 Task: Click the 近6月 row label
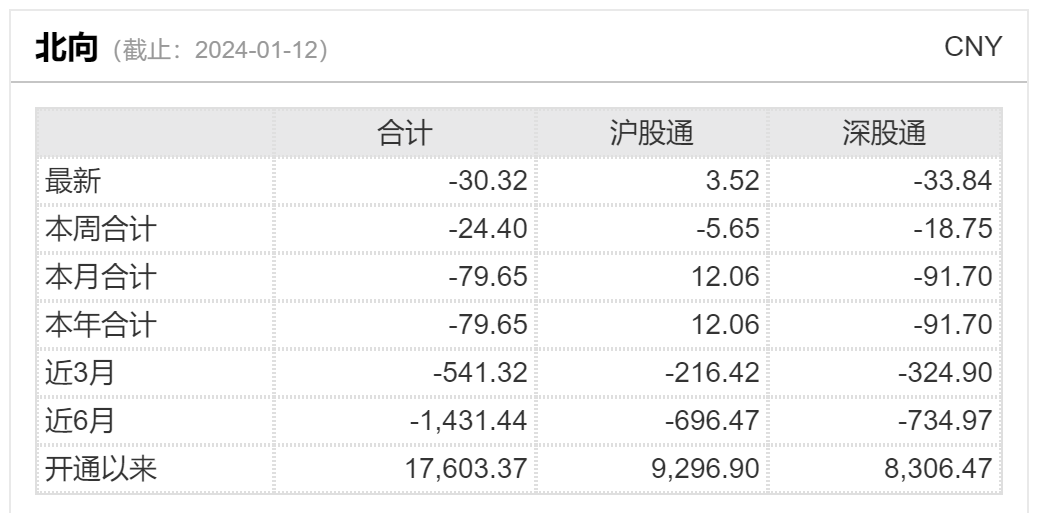pos(79,421)
